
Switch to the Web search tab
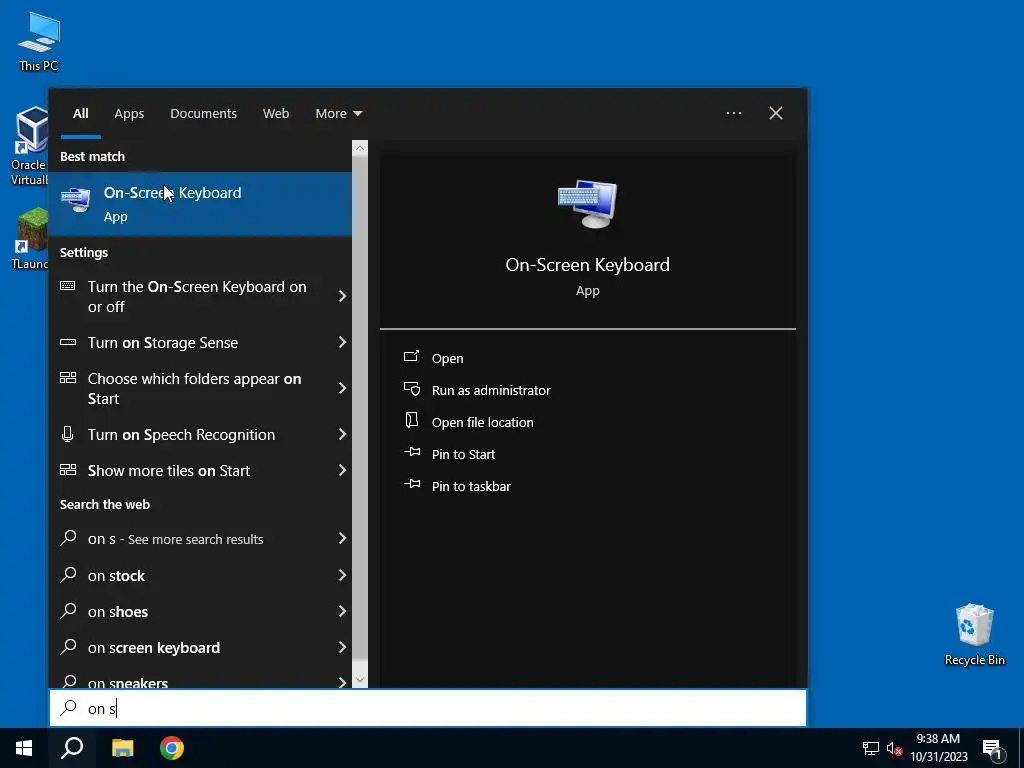(x=276, y=114)
